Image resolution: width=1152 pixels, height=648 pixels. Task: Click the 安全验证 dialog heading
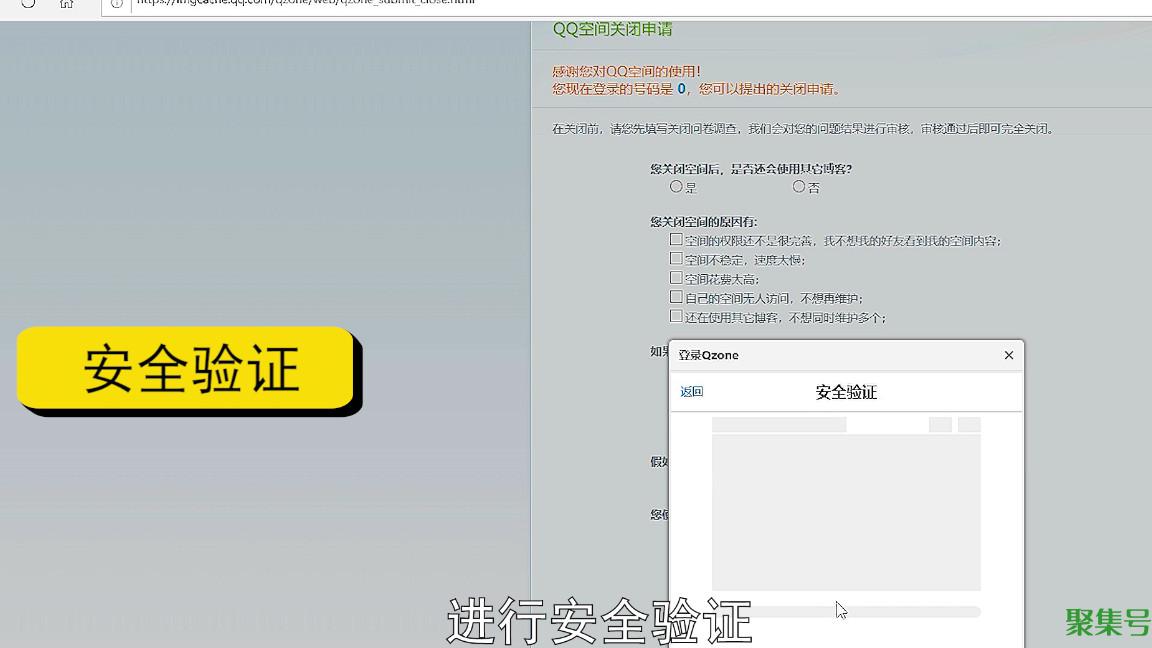pos(846,392)
